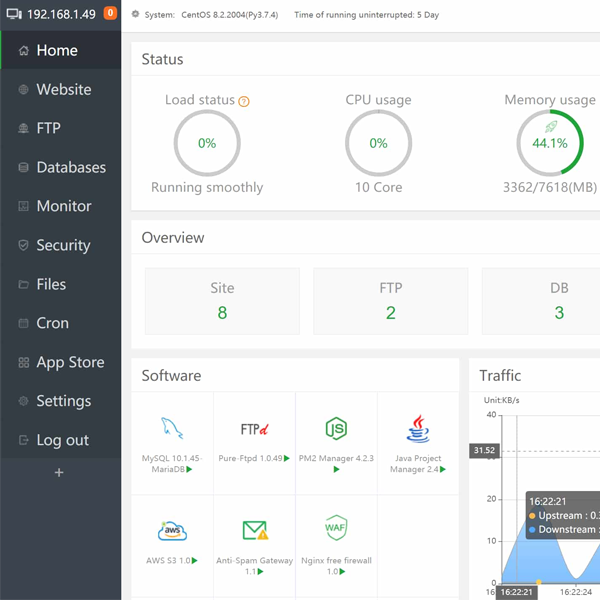Viewport: 600px width, 600px height.
Task: Click the Settings gear icon in sidebar
Action: [23, 401]
